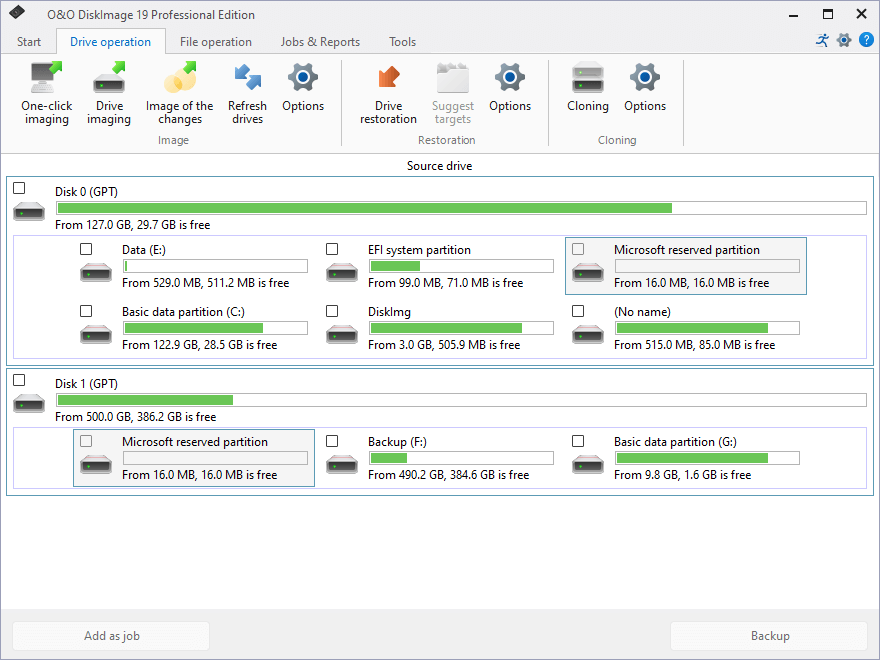Go to the Tools tab

point(403,42)
